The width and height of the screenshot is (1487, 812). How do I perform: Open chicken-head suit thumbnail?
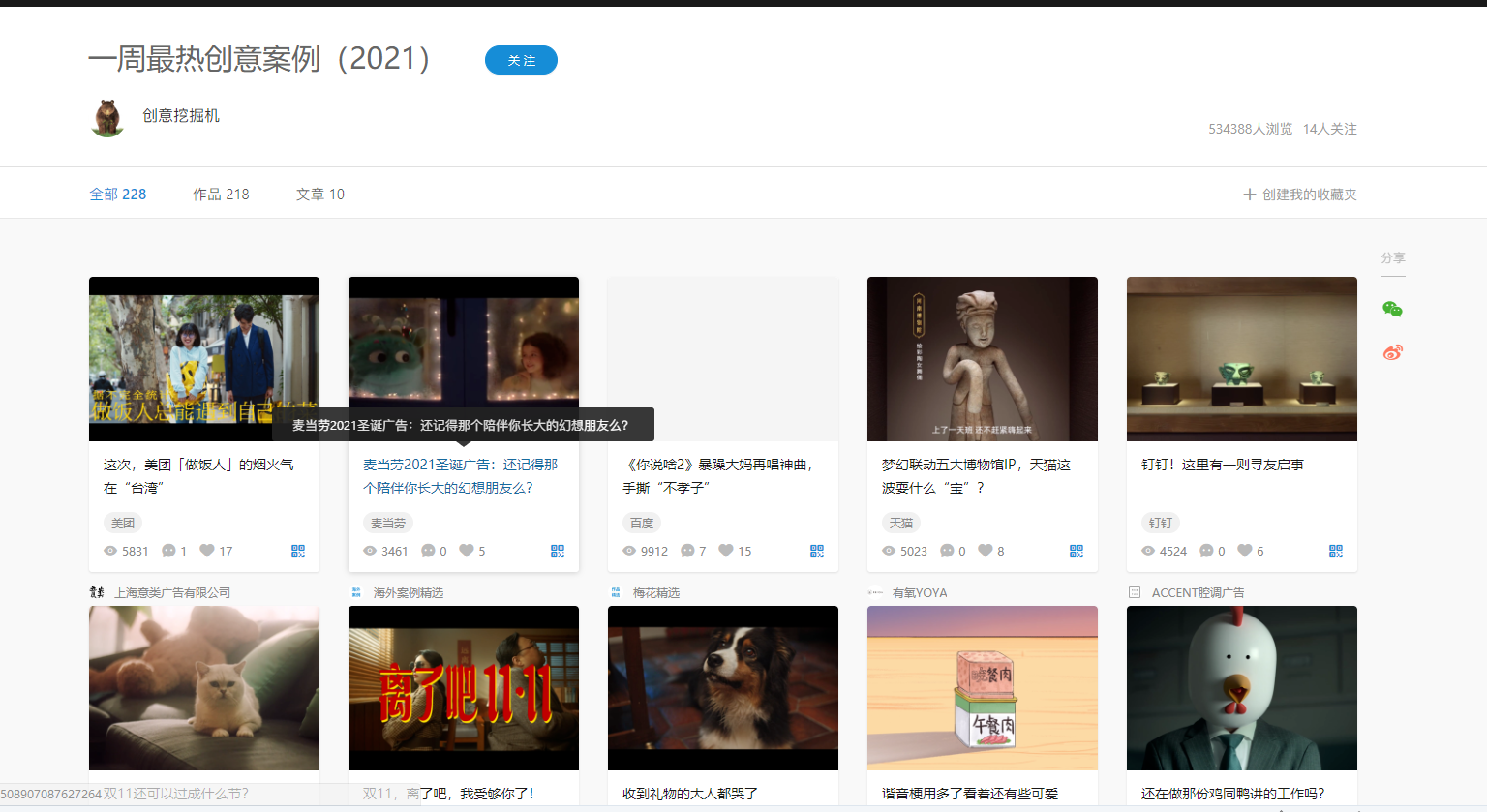coord(1242,688)
